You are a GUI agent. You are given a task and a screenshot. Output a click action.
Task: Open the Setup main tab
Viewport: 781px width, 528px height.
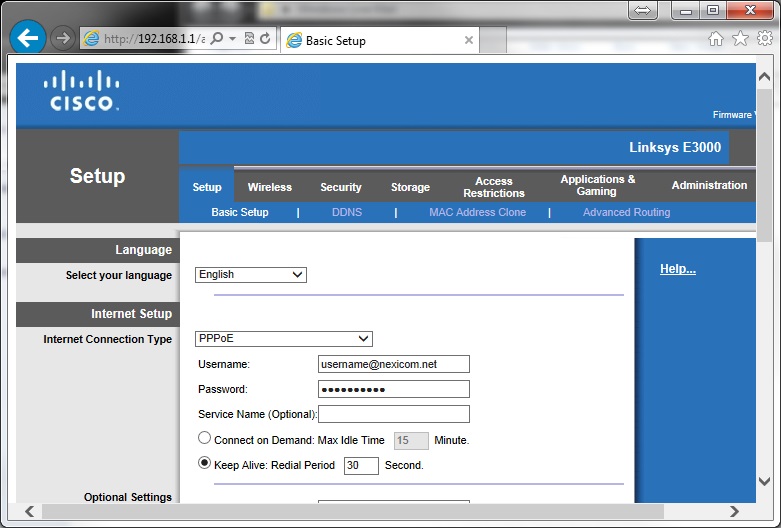coord(207,187)
